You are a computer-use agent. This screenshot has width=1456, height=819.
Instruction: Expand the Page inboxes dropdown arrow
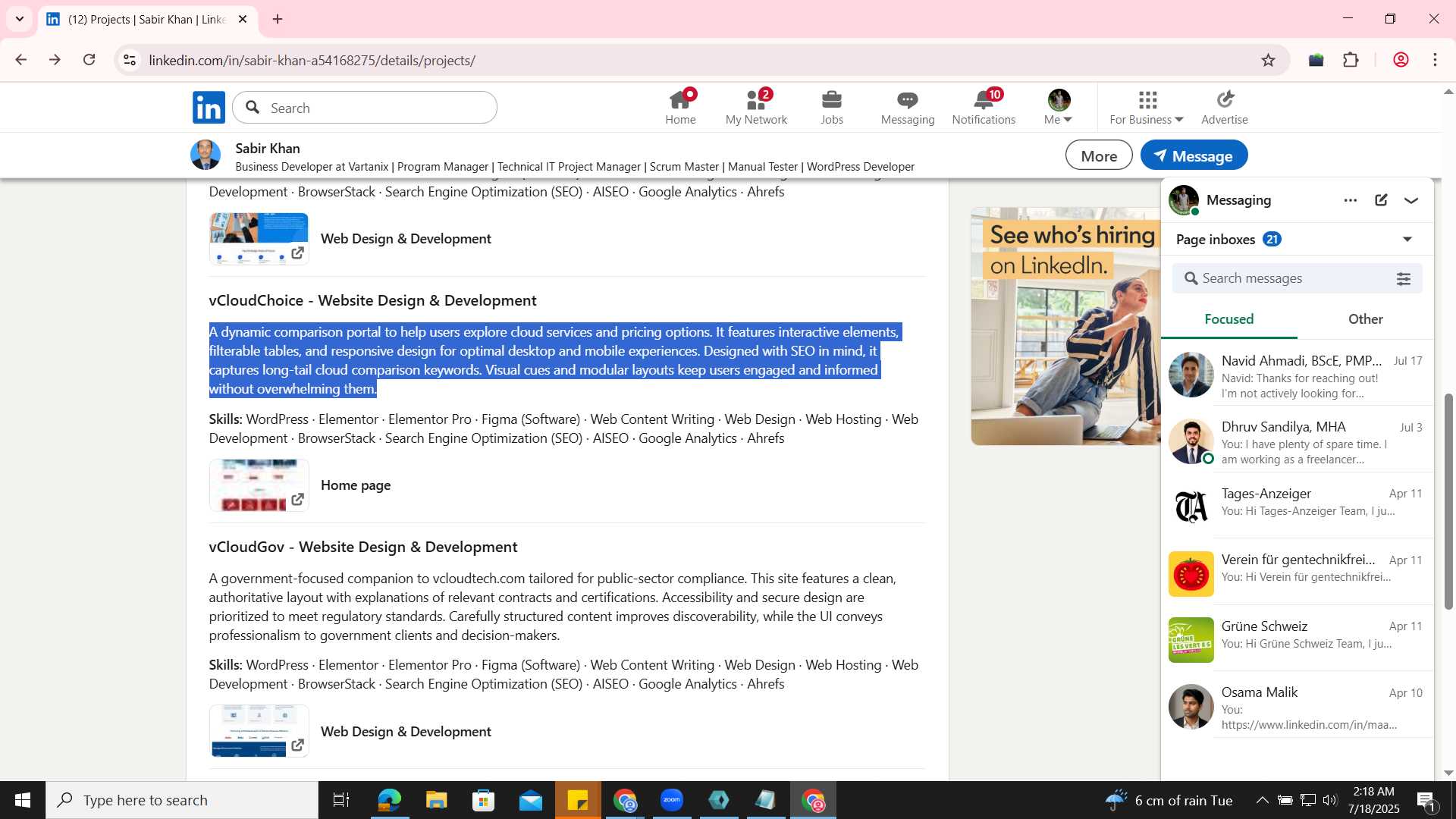tap(1407, 240)
